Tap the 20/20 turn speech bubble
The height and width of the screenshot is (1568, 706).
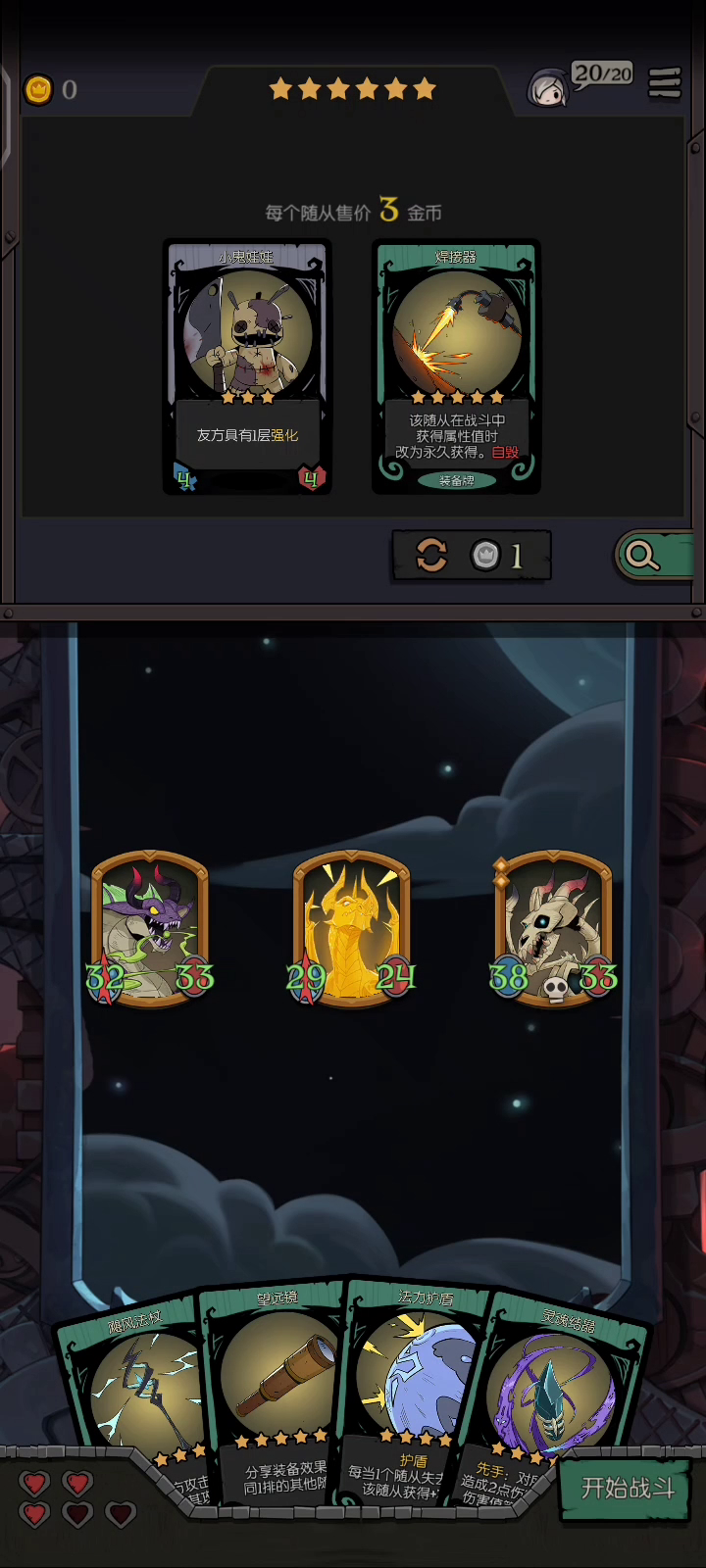click(x=602, y=74)
